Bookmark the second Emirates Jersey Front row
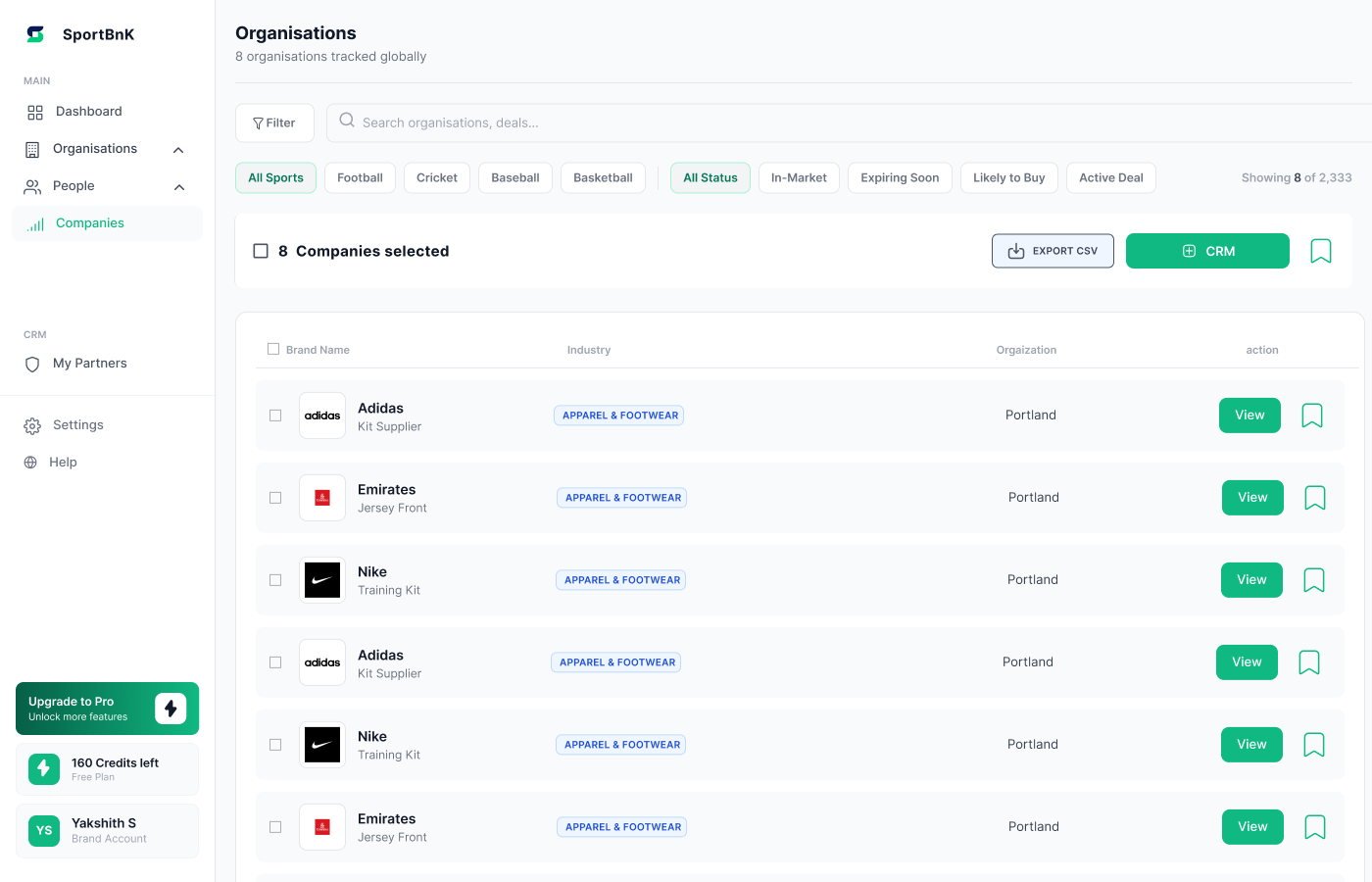Viewport: 1372px width, 882px height. [x=1315, y=827]
